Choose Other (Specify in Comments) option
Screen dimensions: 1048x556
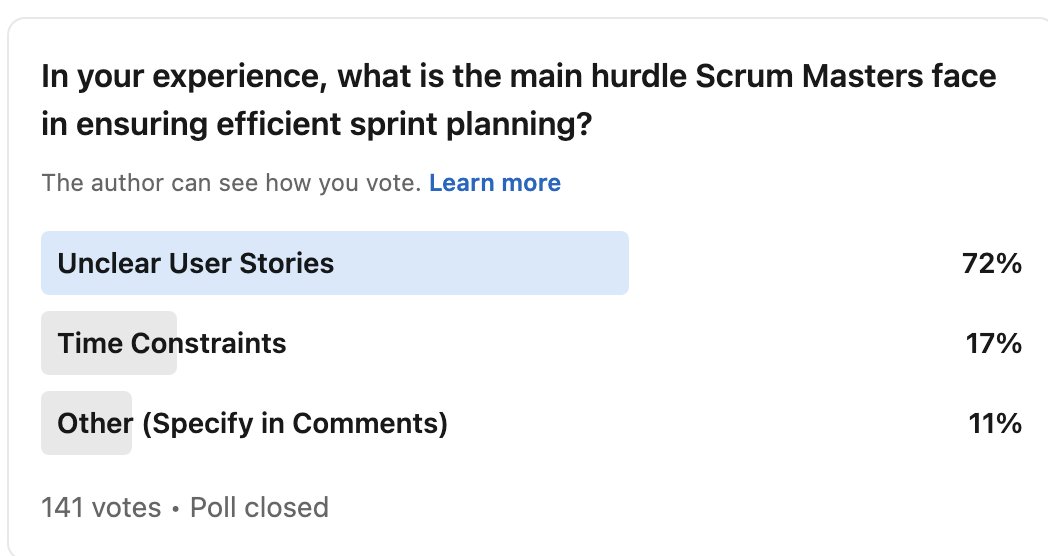pyautogui.click(x=253, y=424)
